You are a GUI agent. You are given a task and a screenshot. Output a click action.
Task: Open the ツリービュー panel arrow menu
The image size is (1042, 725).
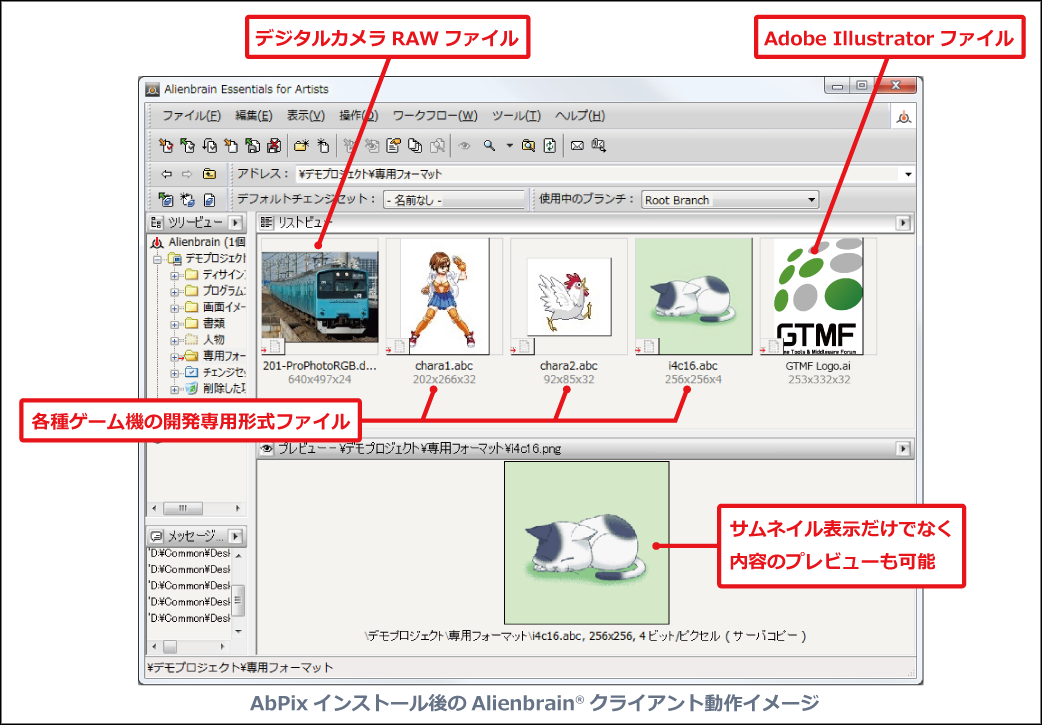click(236, 222)
